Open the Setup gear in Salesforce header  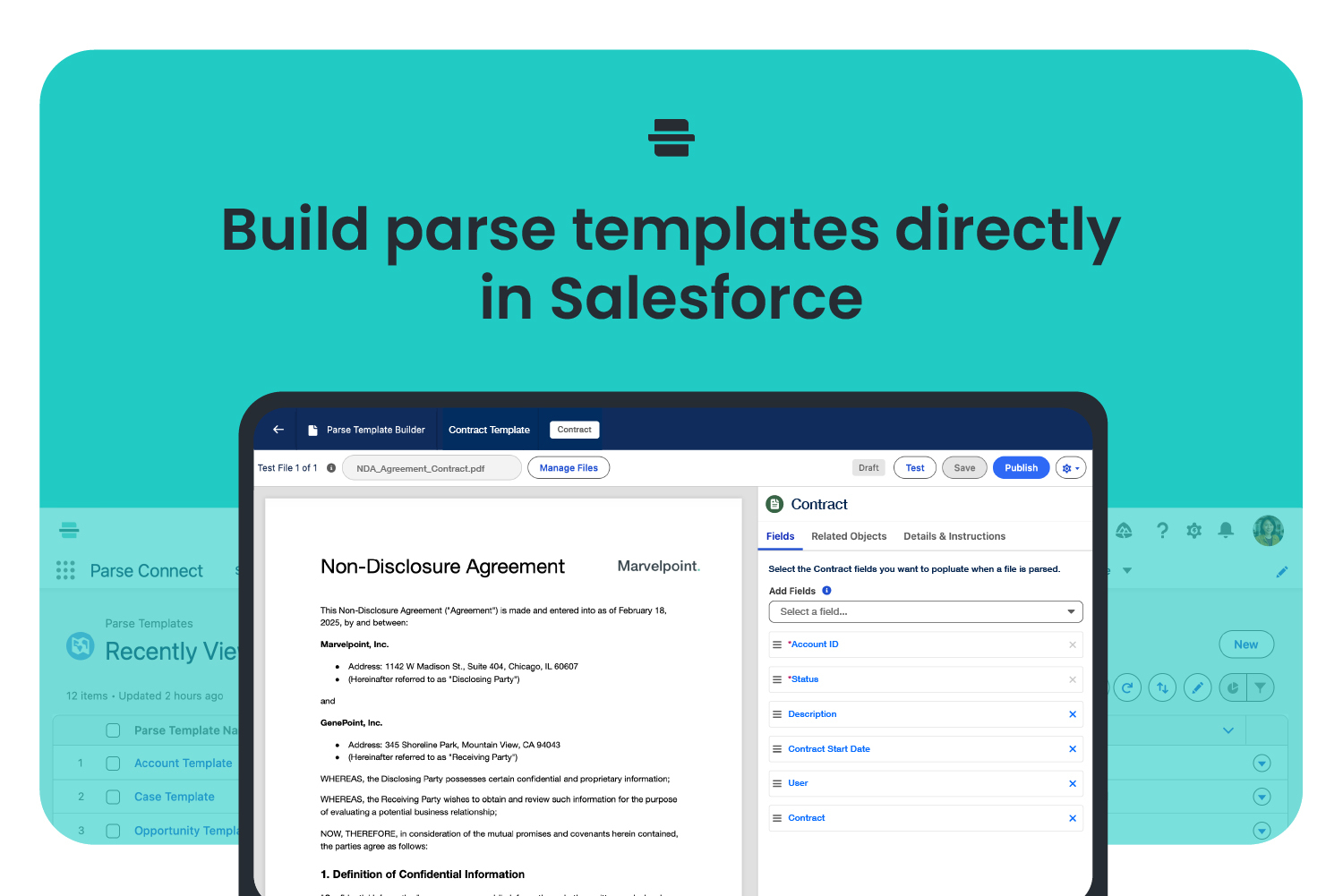pos(1193,531)
